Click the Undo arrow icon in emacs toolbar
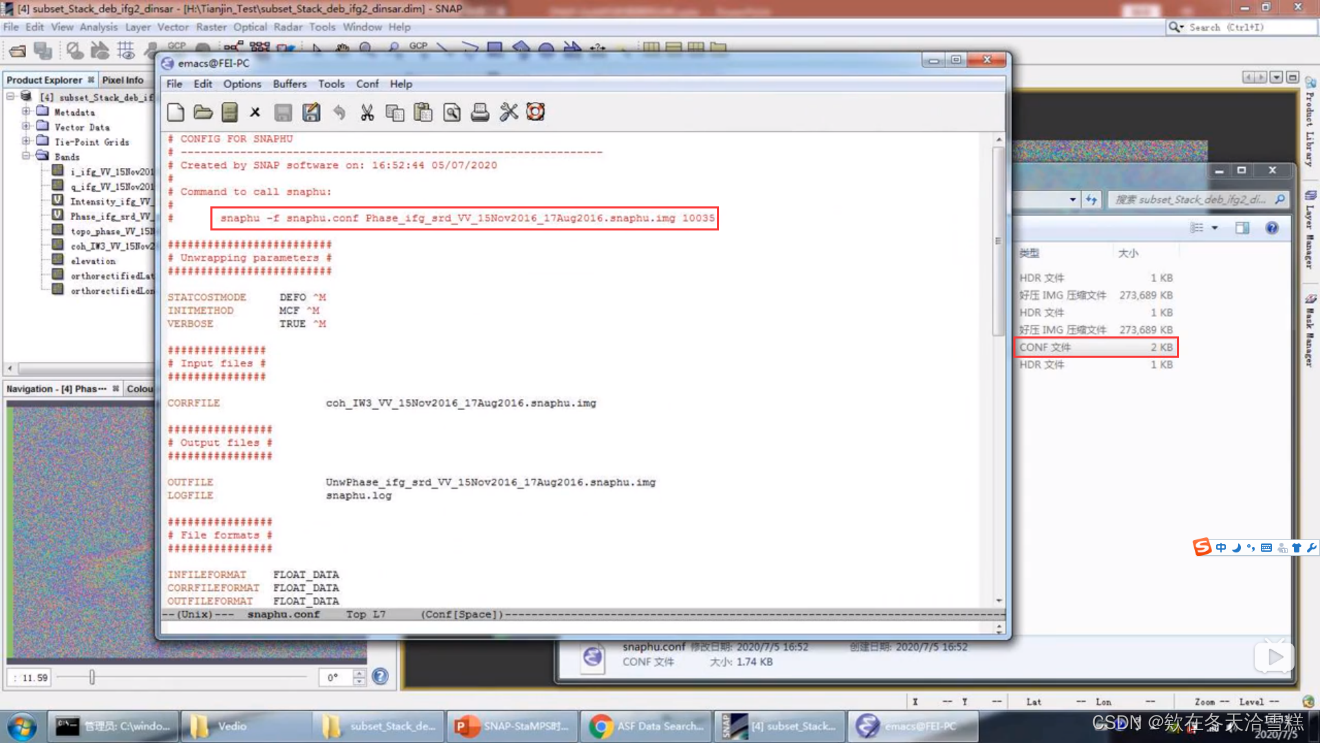Screen dimensions: 1320x743 pyautogui.click(x=339, y=112)
